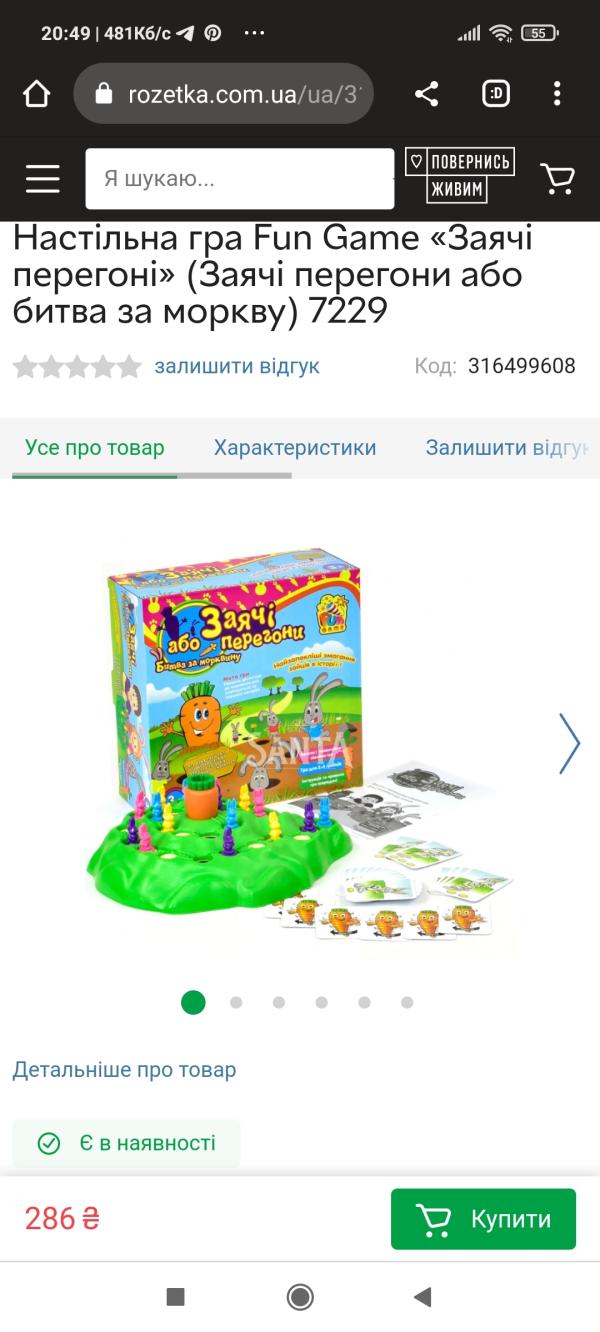Viewport: 600px width, 1332px height.
Task: Rate product using the fifth star
Action: tap(129, 366)
